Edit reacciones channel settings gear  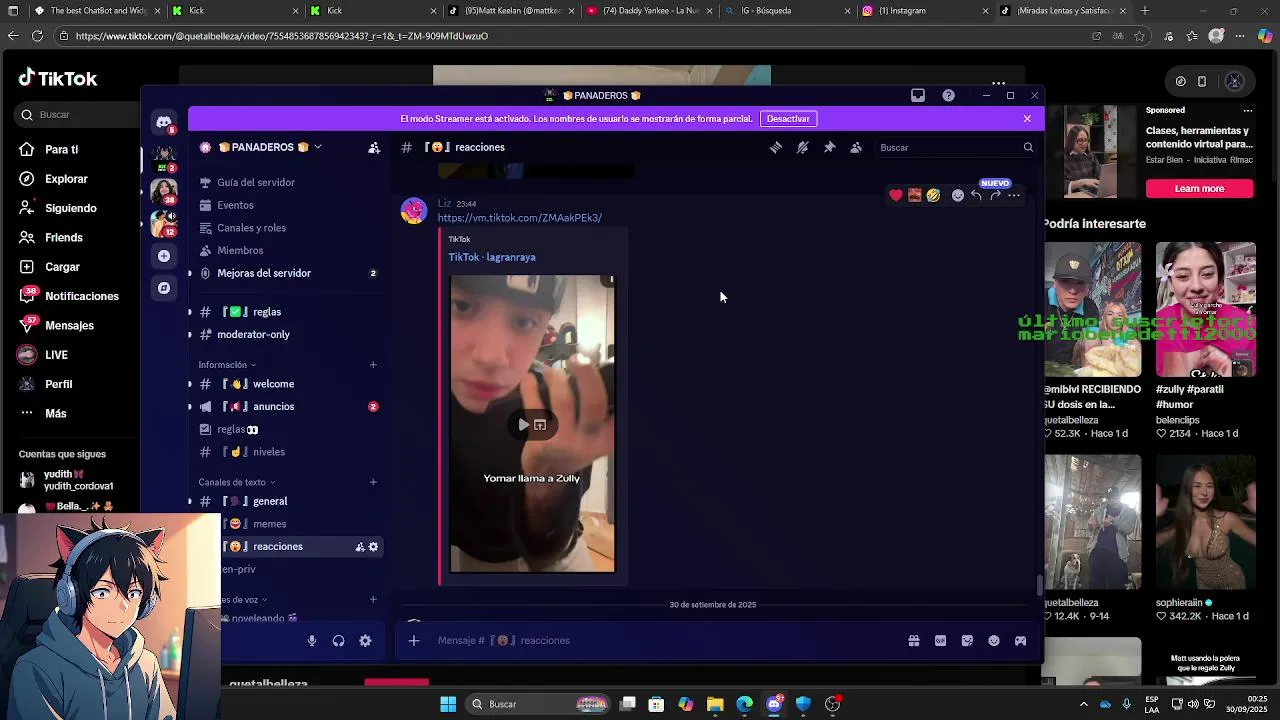click(x=374, y=547)
